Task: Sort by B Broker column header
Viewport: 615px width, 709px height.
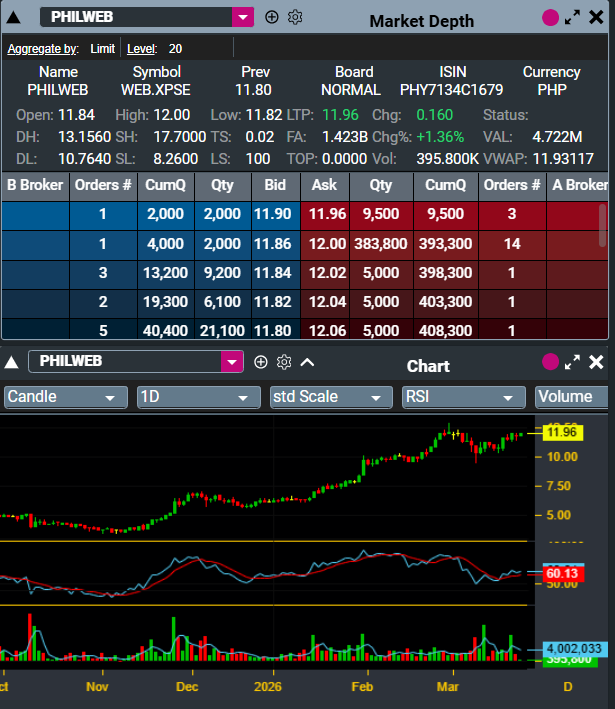Action: click(x=35, y=185)
